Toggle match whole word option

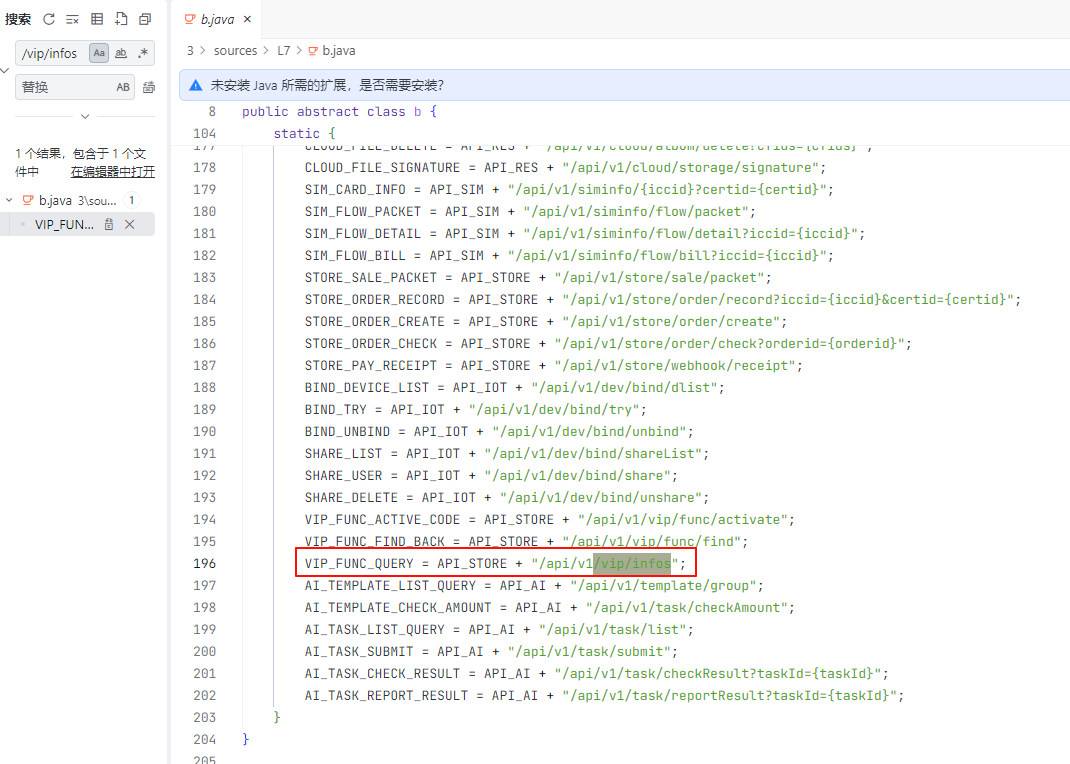(121, 53)
